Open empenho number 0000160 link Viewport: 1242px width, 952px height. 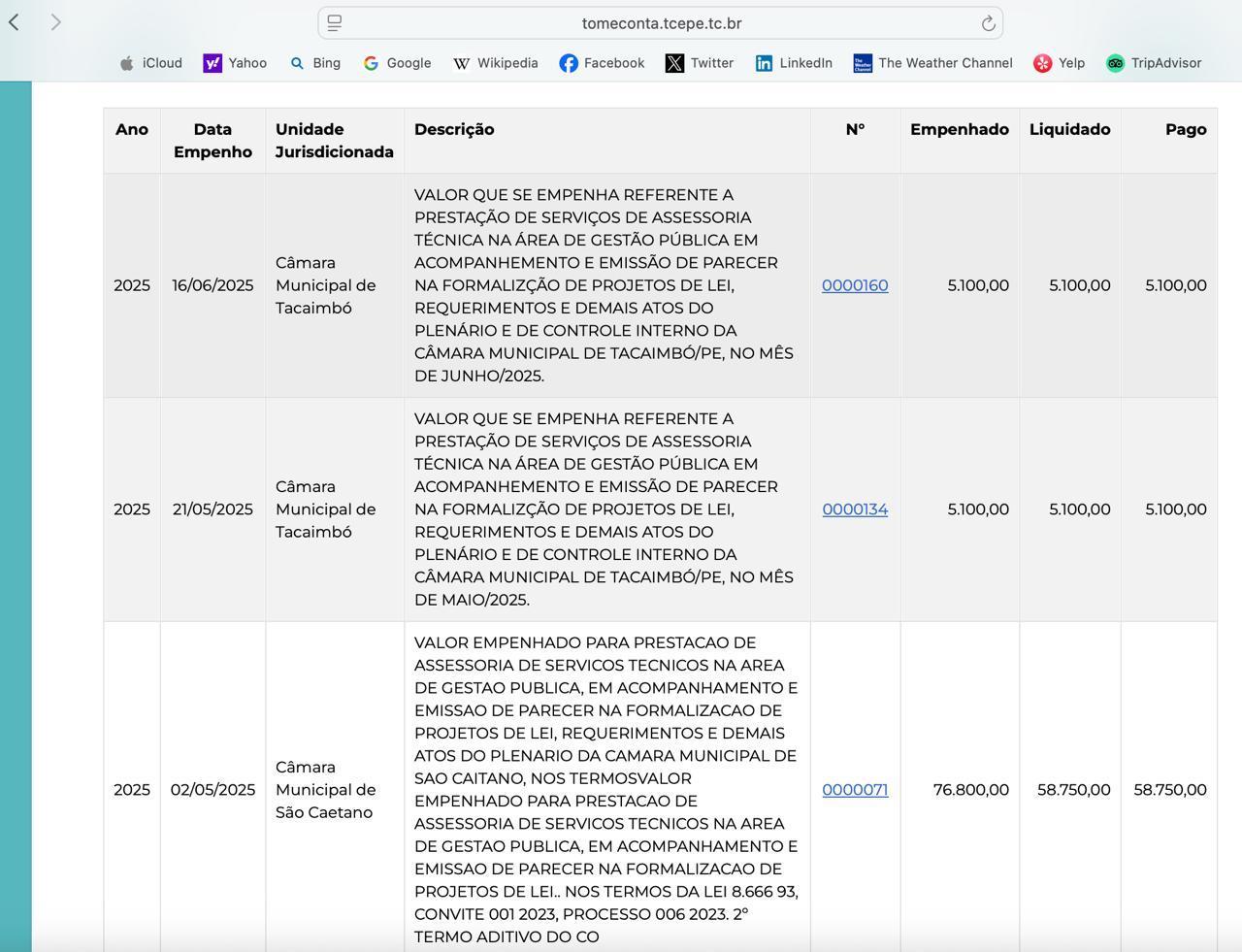pos(855,285)
